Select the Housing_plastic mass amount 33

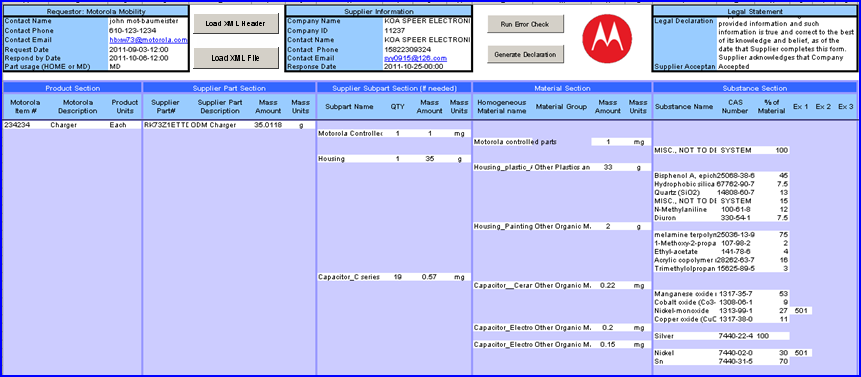(608, 167)
